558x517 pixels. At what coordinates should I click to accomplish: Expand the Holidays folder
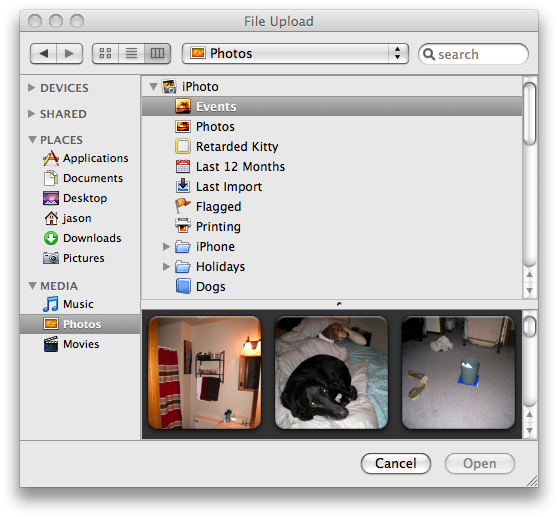pyautogui.click(x=166, y=267)
